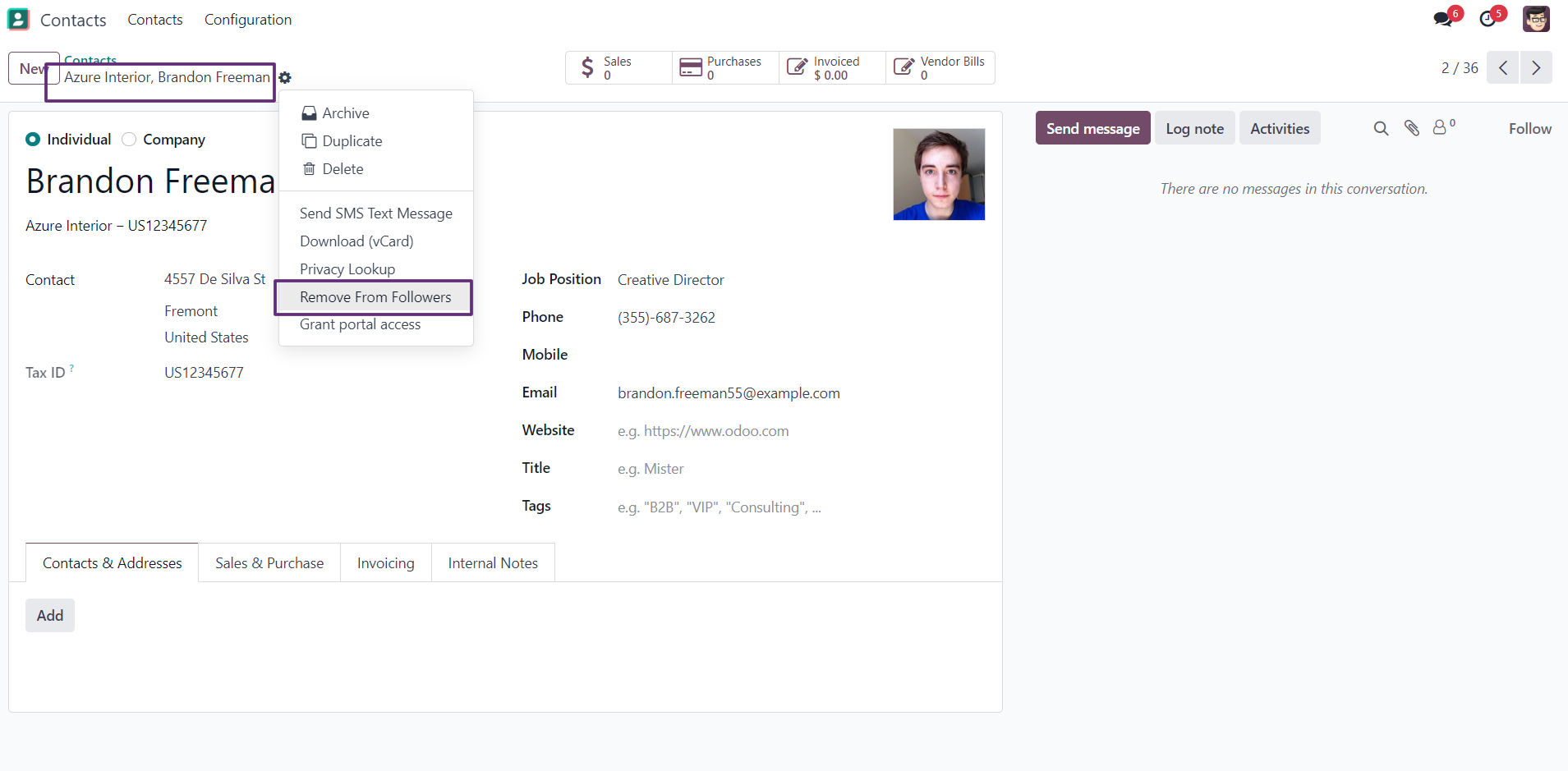Click the Phone field value
Viewport: 1568px width, 771px height.
point(666,318)
